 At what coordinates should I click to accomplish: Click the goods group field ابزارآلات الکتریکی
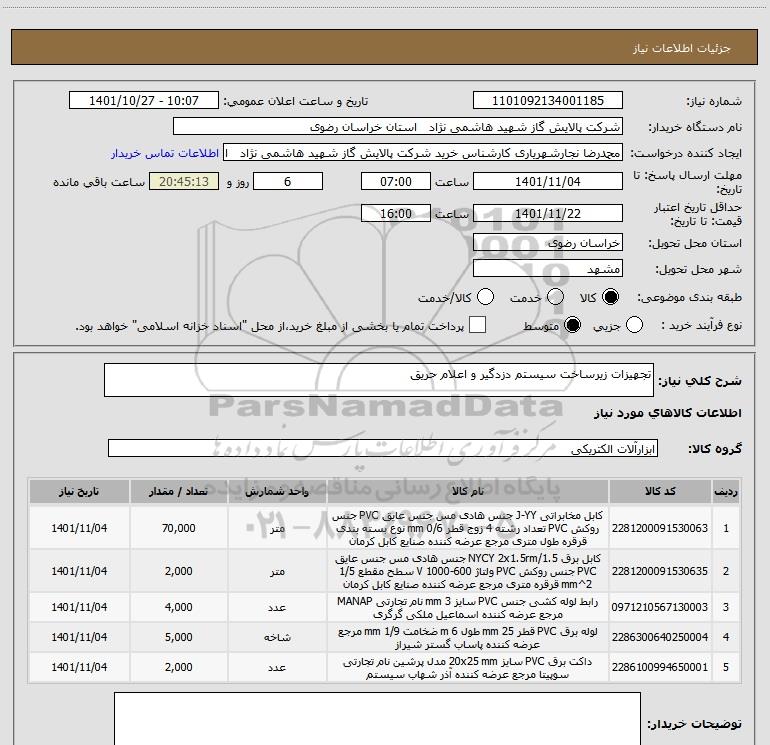[x=384, y=448]
